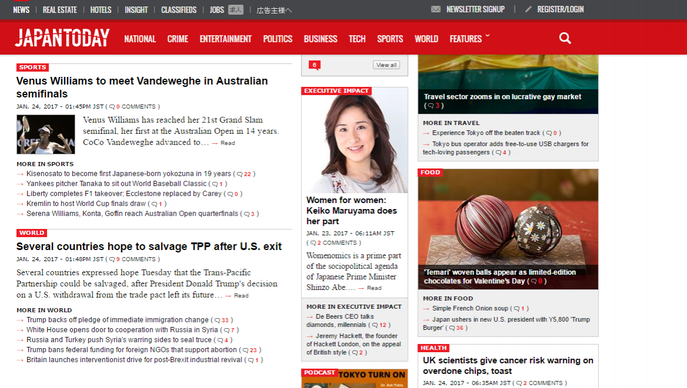Open comments bubble on Venus Williams article
Viewport: 687px width, 388px height.
112,106
